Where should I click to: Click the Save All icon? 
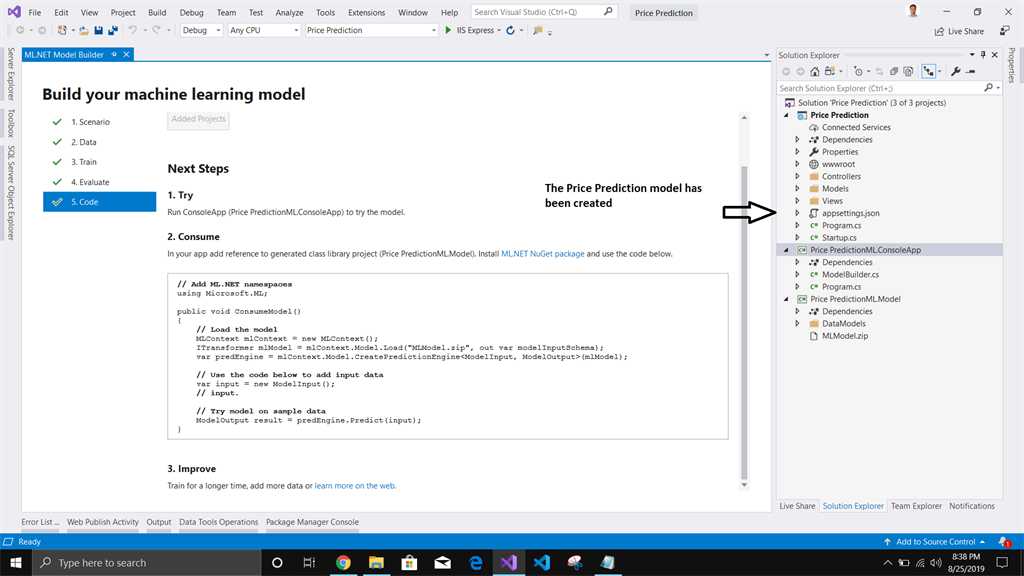tap(110, 31)
